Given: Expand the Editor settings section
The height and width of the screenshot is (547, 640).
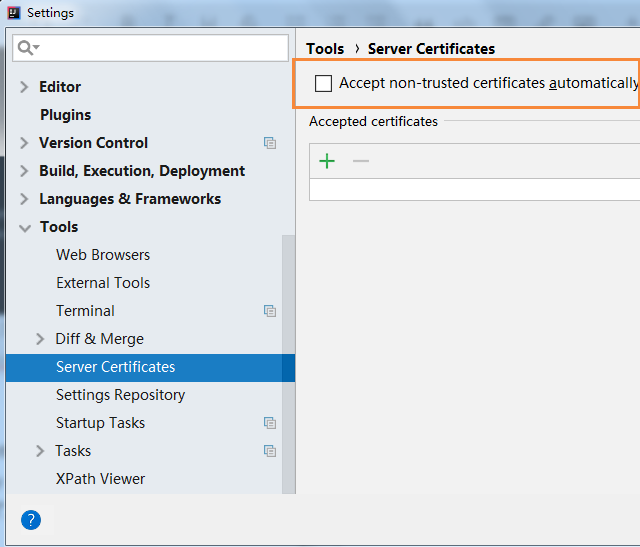Looking at the screenshot, I should click(x=24, y=87).
